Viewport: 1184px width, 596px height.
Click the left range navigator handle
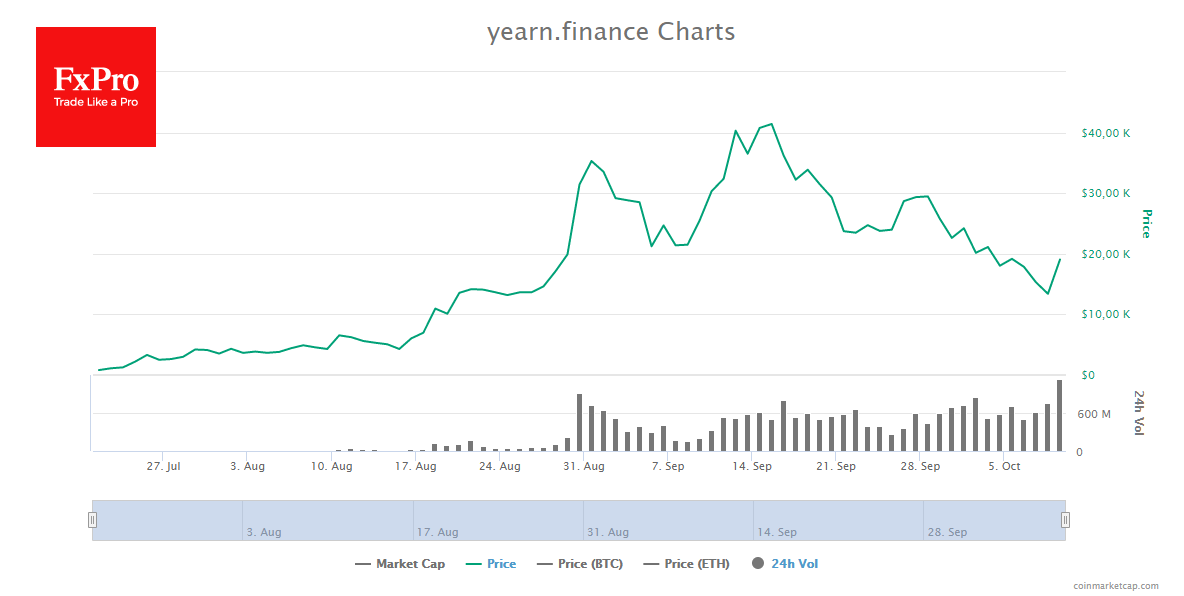(92, 520)
